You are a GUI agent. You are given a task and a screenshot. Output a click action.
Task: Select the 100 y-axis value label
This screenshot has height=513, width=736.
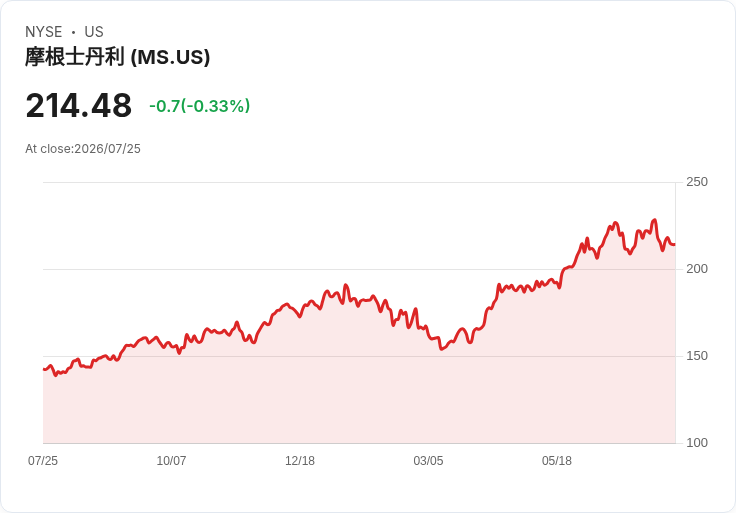coord(697,443)
